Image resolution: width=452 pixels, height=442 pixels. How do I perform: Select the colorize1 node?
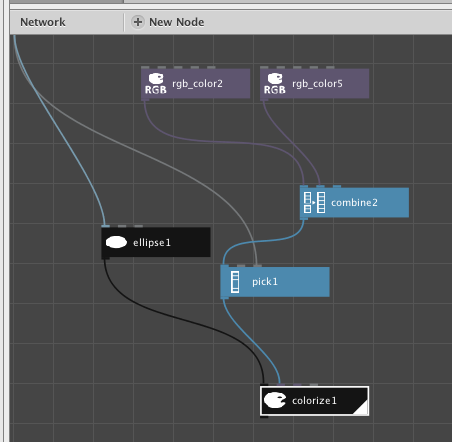point(314,401)
